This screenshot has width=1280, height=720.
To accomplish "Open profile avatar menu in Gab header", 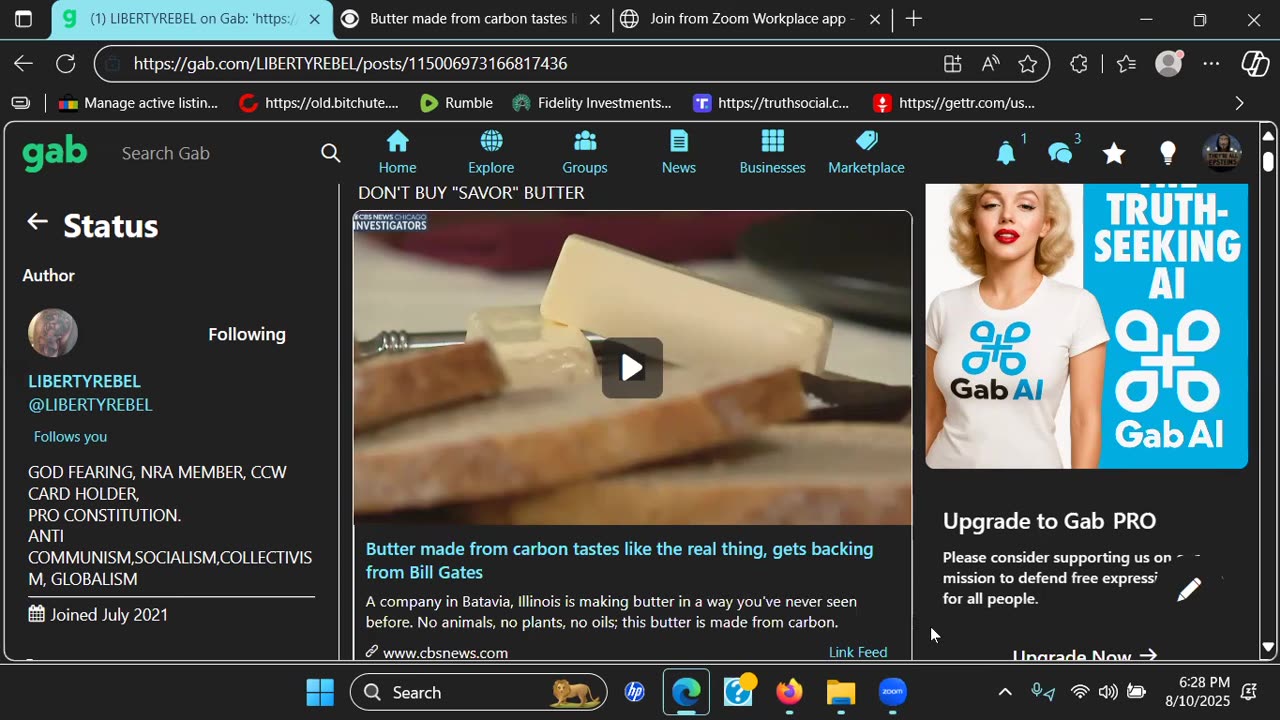I will point(1221,153).
